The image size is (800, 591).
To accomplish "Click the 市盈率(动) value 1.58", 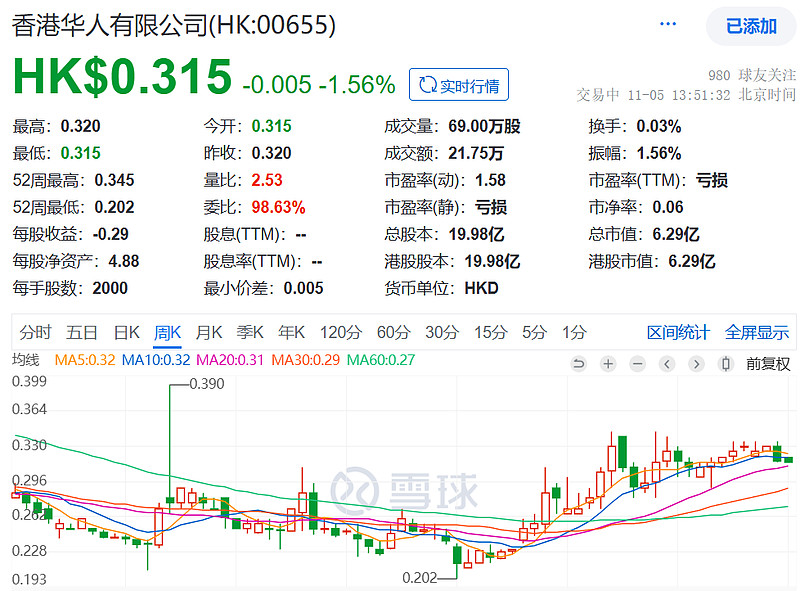I will (490, 180).
